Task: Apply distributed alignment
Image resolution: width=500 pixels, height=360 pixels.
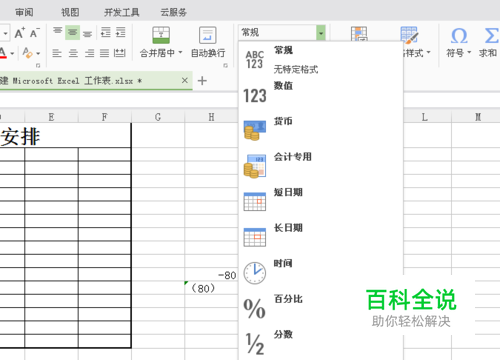Action: pos(120,53)
